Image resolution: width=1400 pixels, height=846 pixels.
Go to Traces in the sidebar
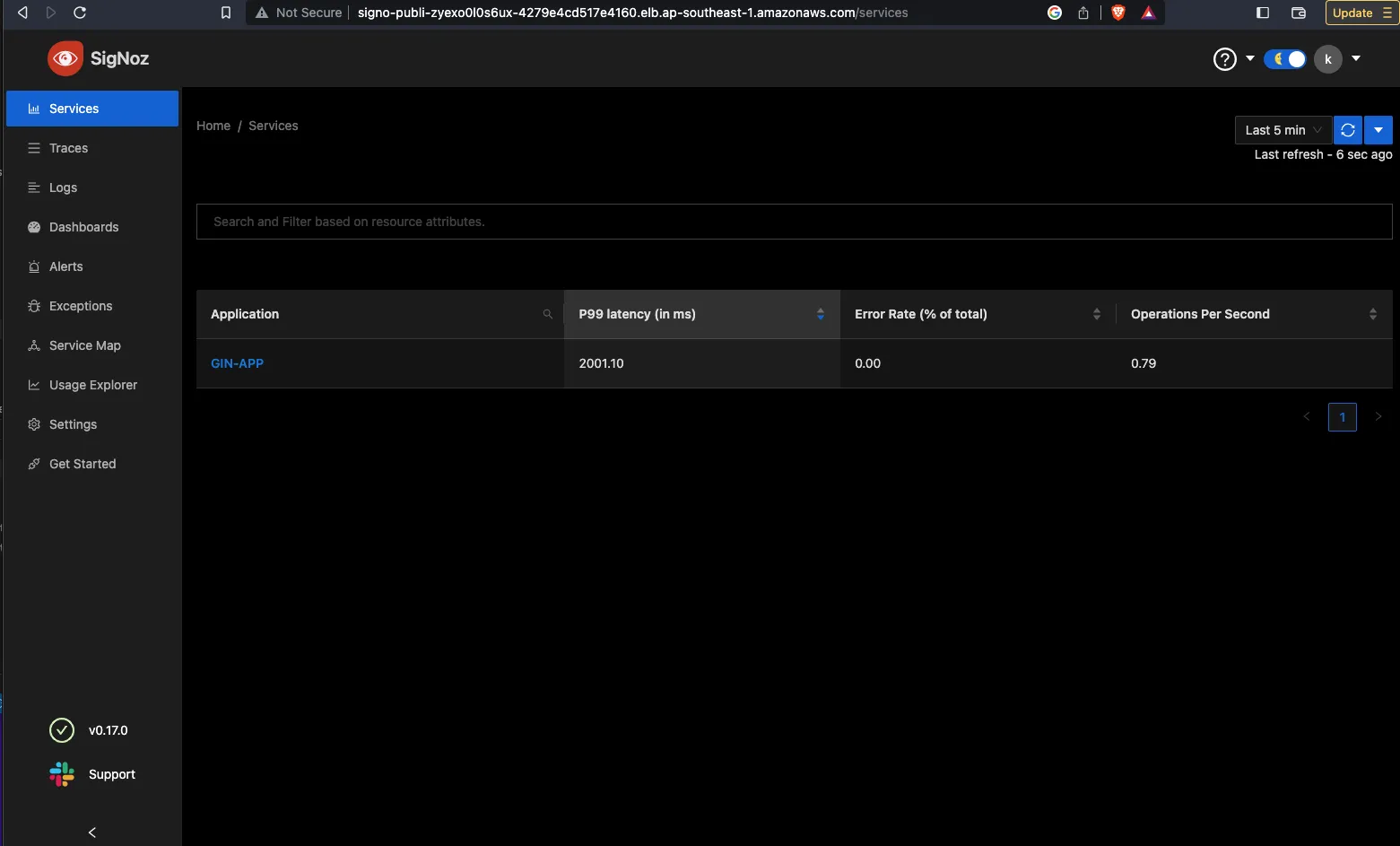click(x=92, y=148)
